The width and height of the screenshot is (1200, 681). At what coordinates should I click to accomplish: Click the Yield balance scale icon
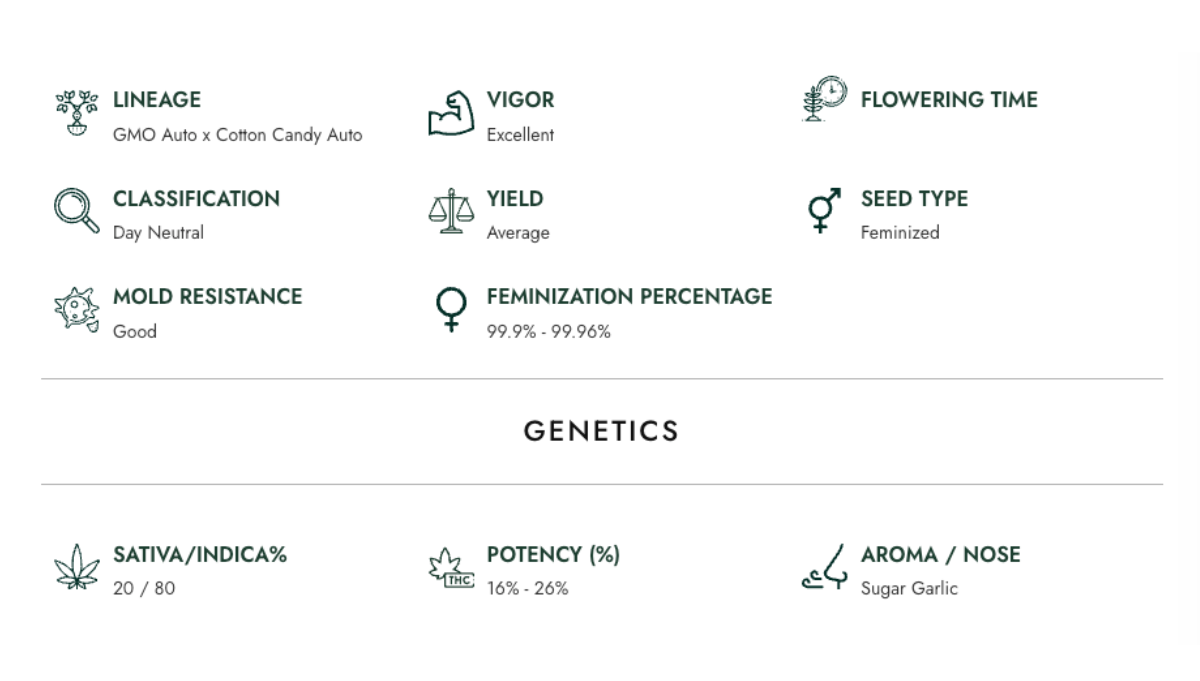[450, 211]
